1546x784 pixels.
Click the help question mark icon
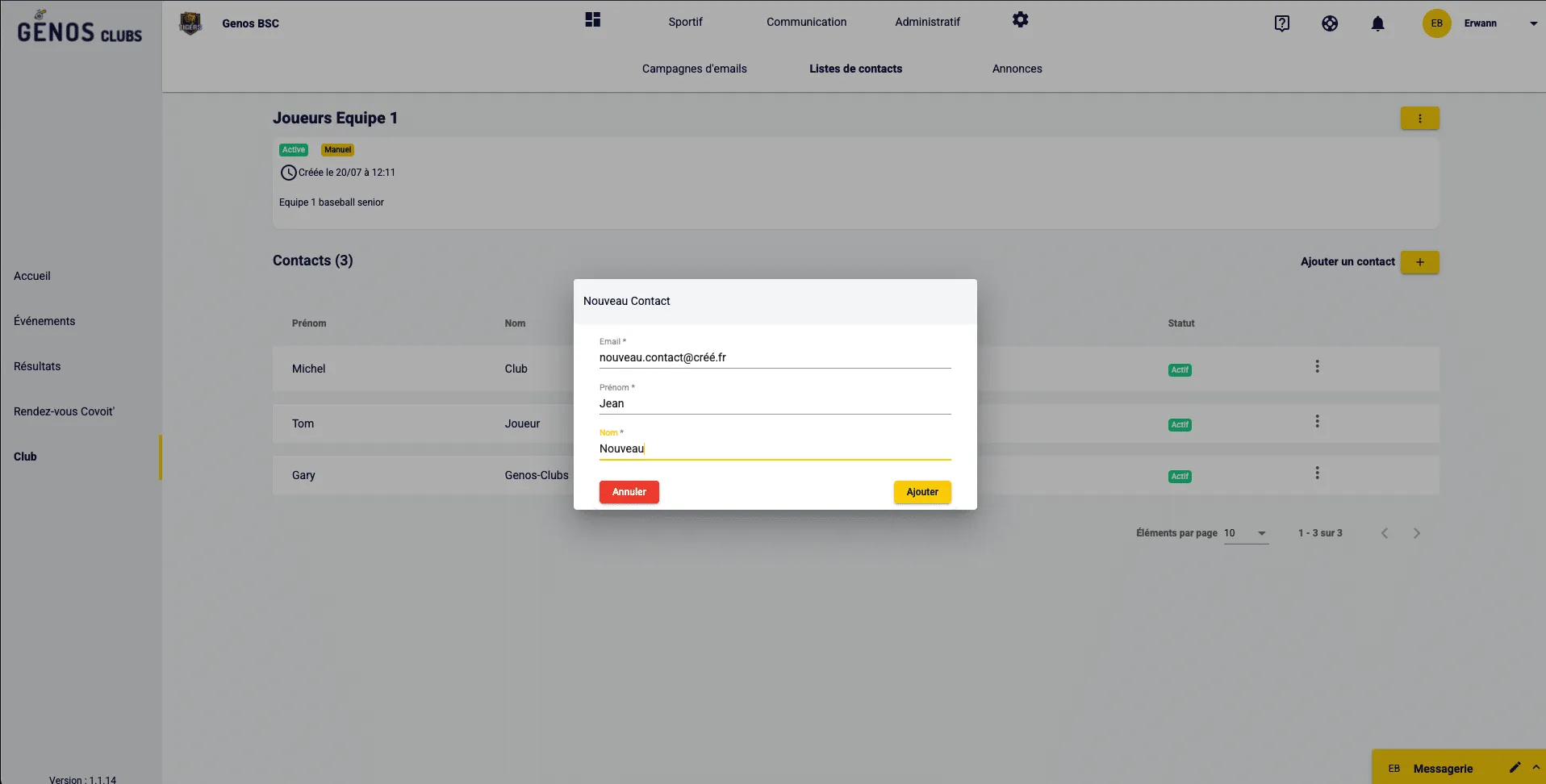1281,23
